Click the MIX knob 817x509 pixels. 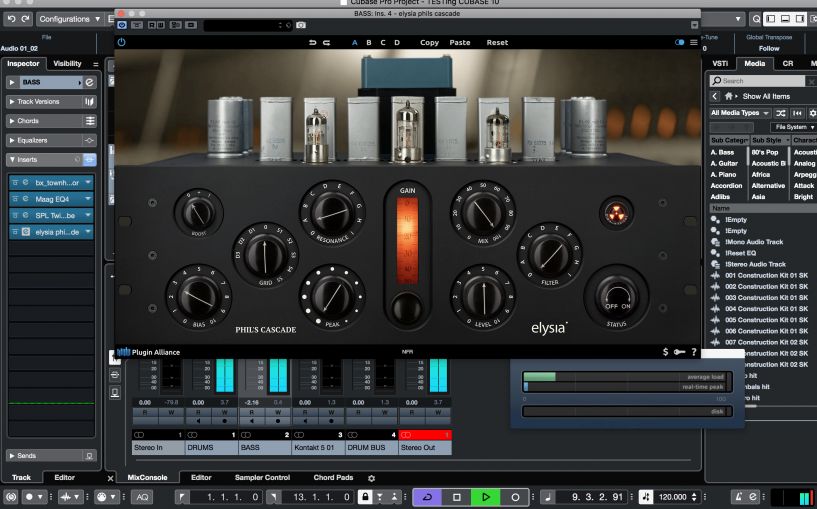483,213
